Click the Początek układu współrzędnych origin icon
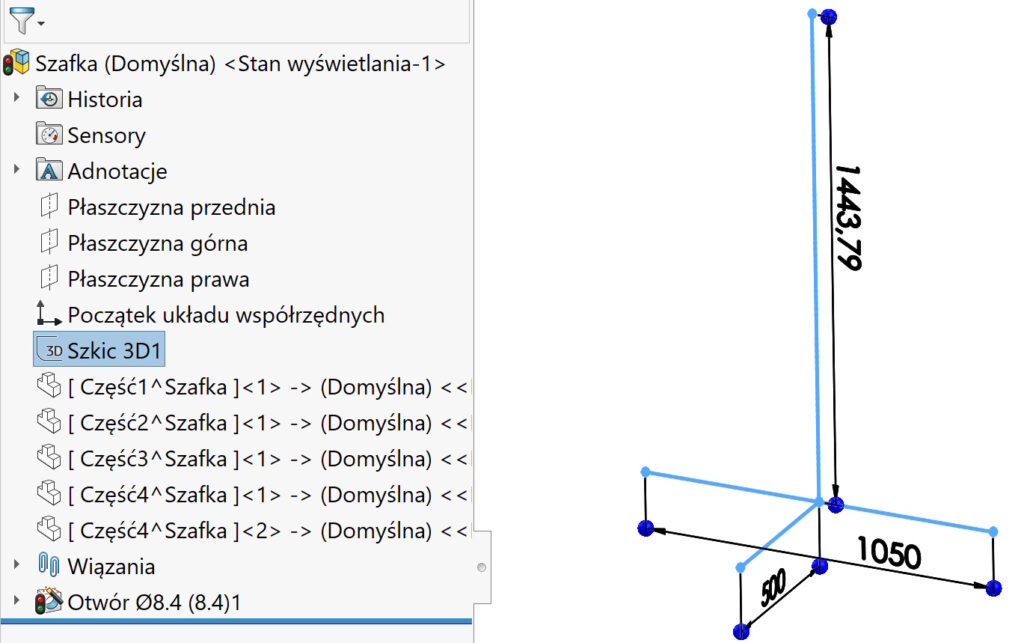The width and height of the screenshot is (1024, 643). click(x=48, y=314)
